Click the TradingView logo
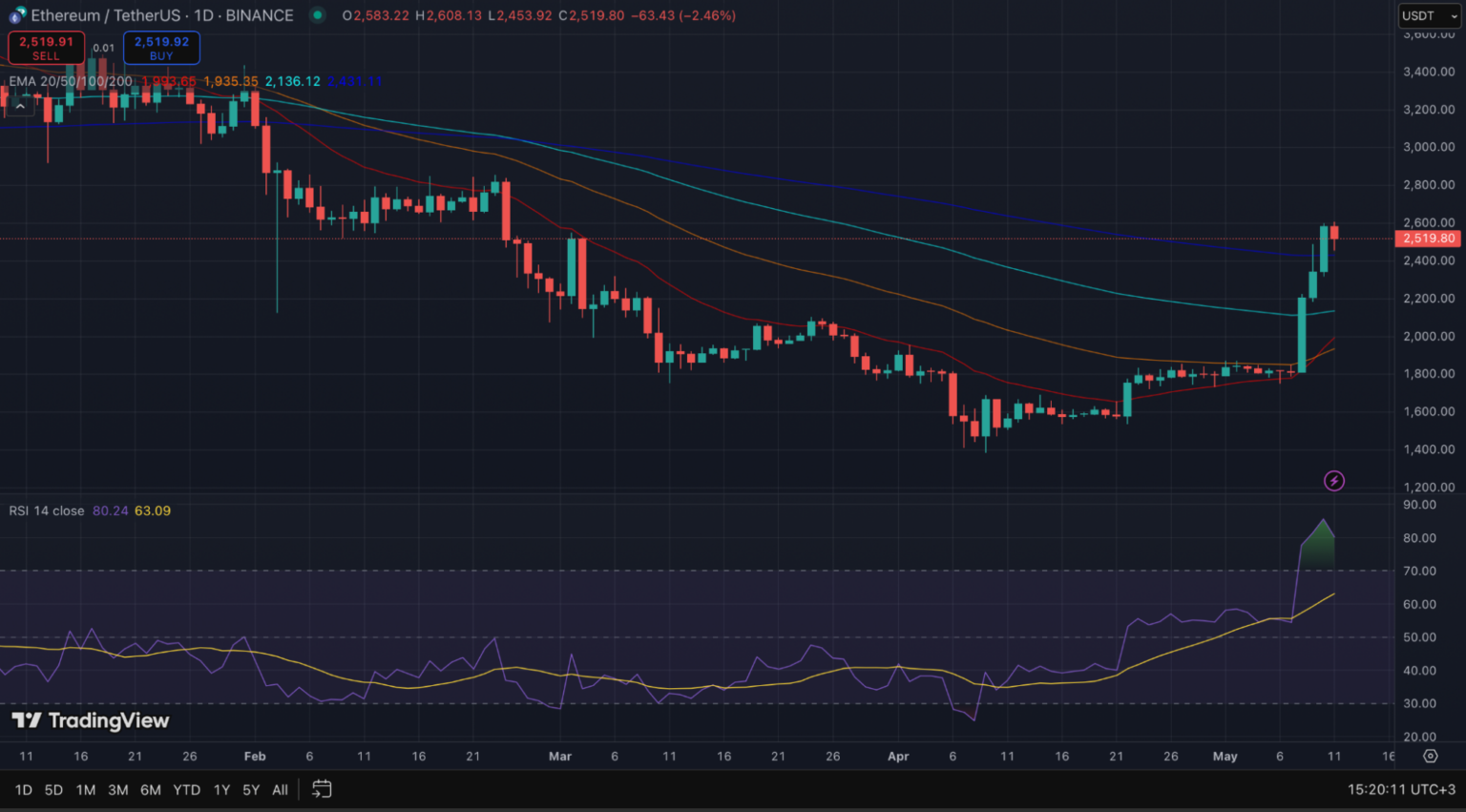Image resolution: width=1466 pixels, height=812 pixels. click(x=91, y=721)
